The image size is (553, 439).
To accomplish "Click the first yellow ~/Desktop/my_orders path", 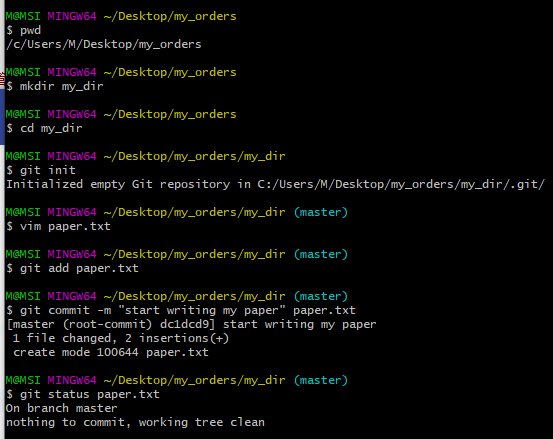I will pyautogui.click(x=170, y=17).
